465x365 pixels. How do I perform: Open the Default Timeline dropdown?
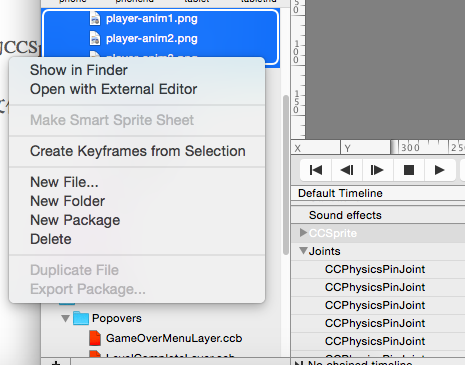pos(378,193)
